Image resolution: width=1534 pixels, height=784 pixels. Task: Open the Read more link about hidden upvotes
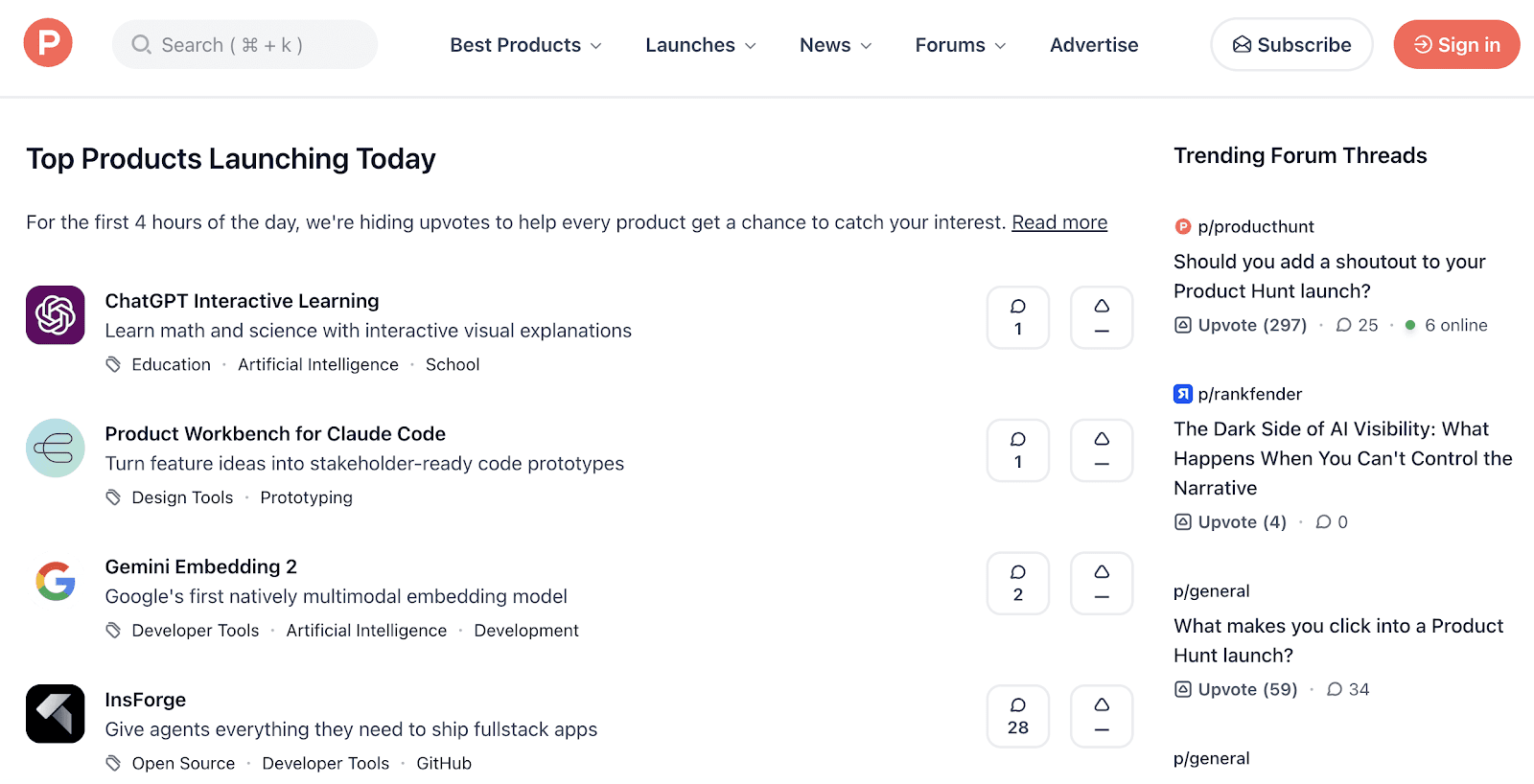(x=1058, y=221)
